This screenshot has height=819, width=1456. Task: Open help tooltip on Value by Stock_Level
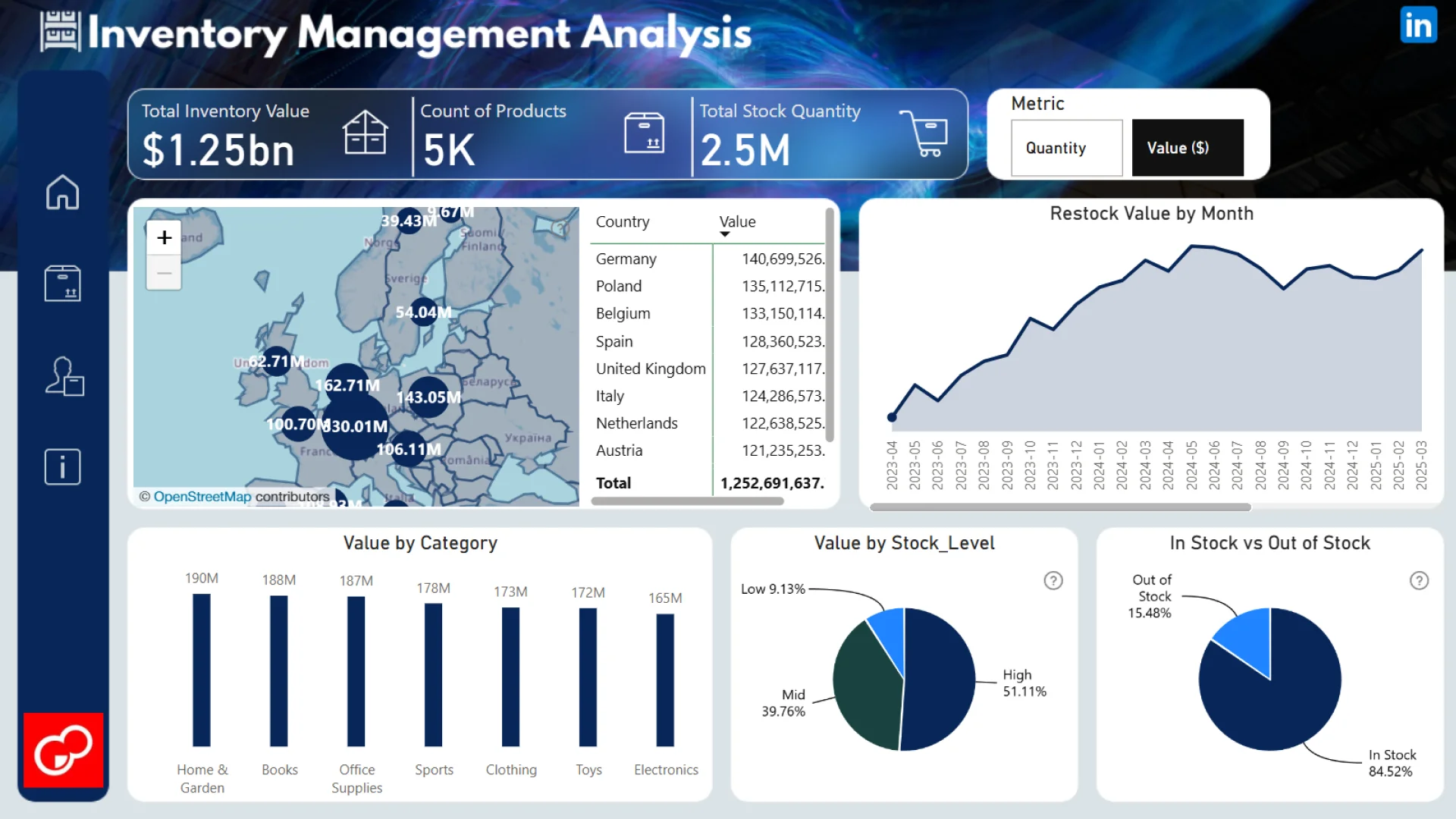[x=1053, y=581]
